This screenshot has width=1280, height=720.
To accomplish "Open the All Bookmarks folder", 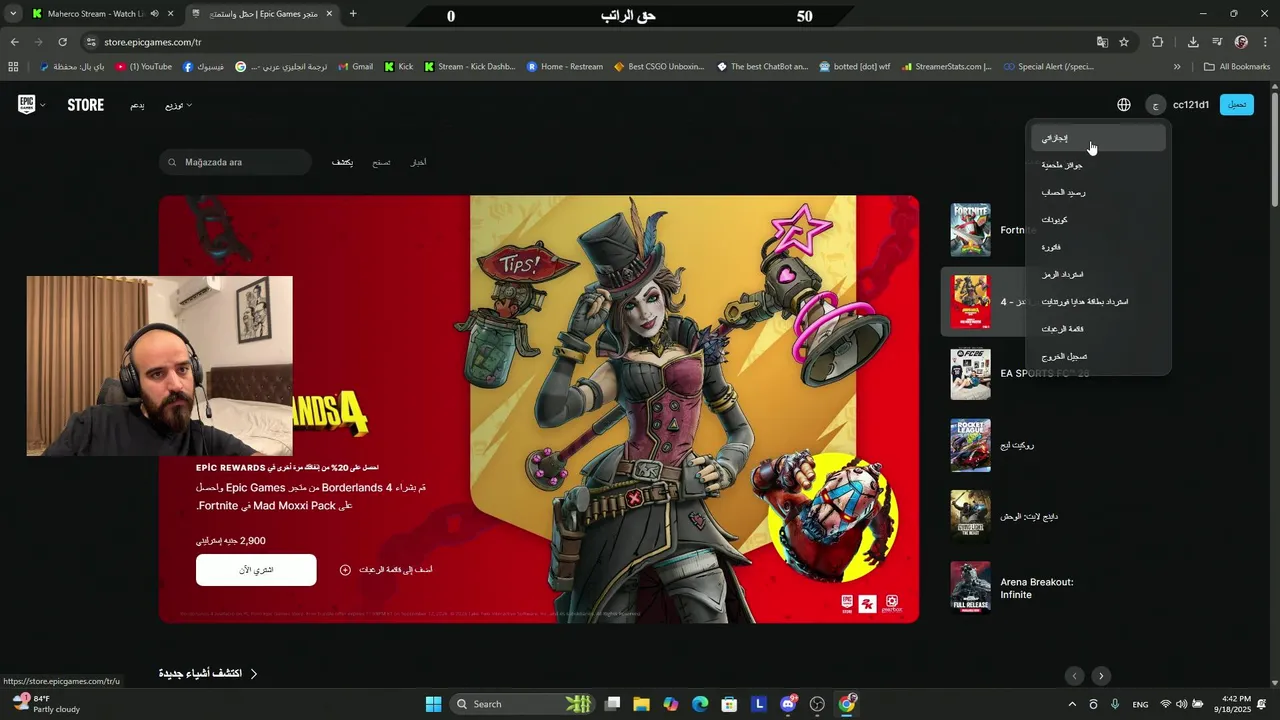I will (1237, 67).
